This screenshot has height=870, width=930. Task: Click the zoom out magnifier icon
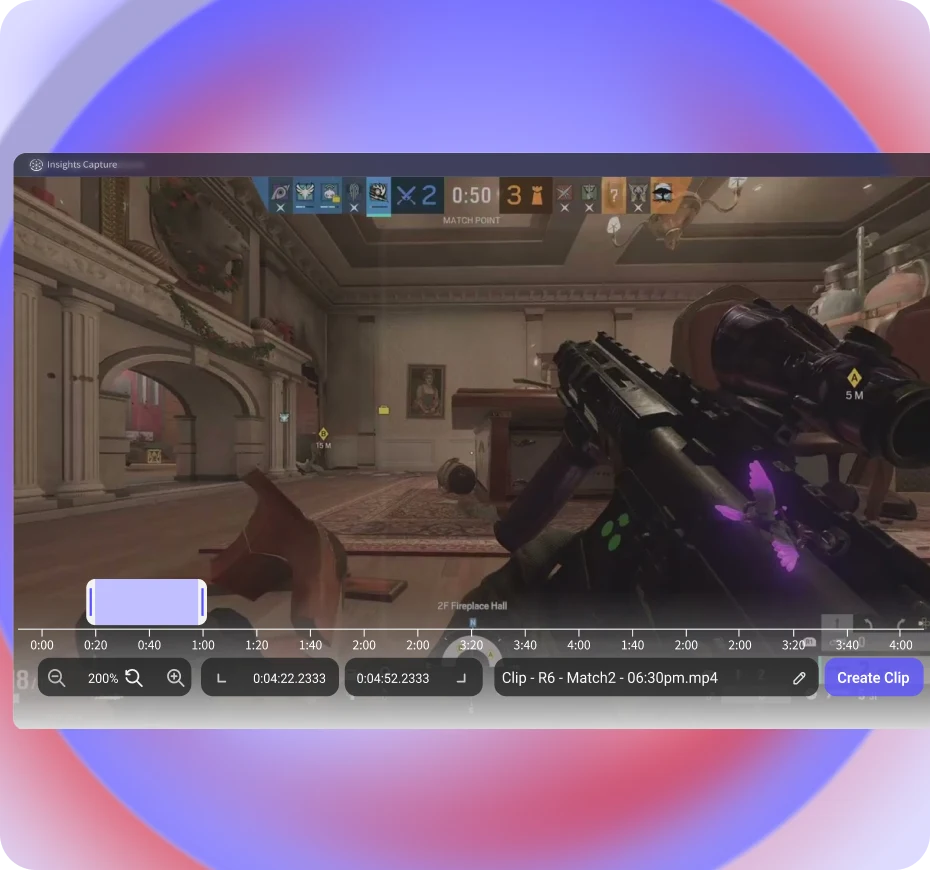coord(56,677)
